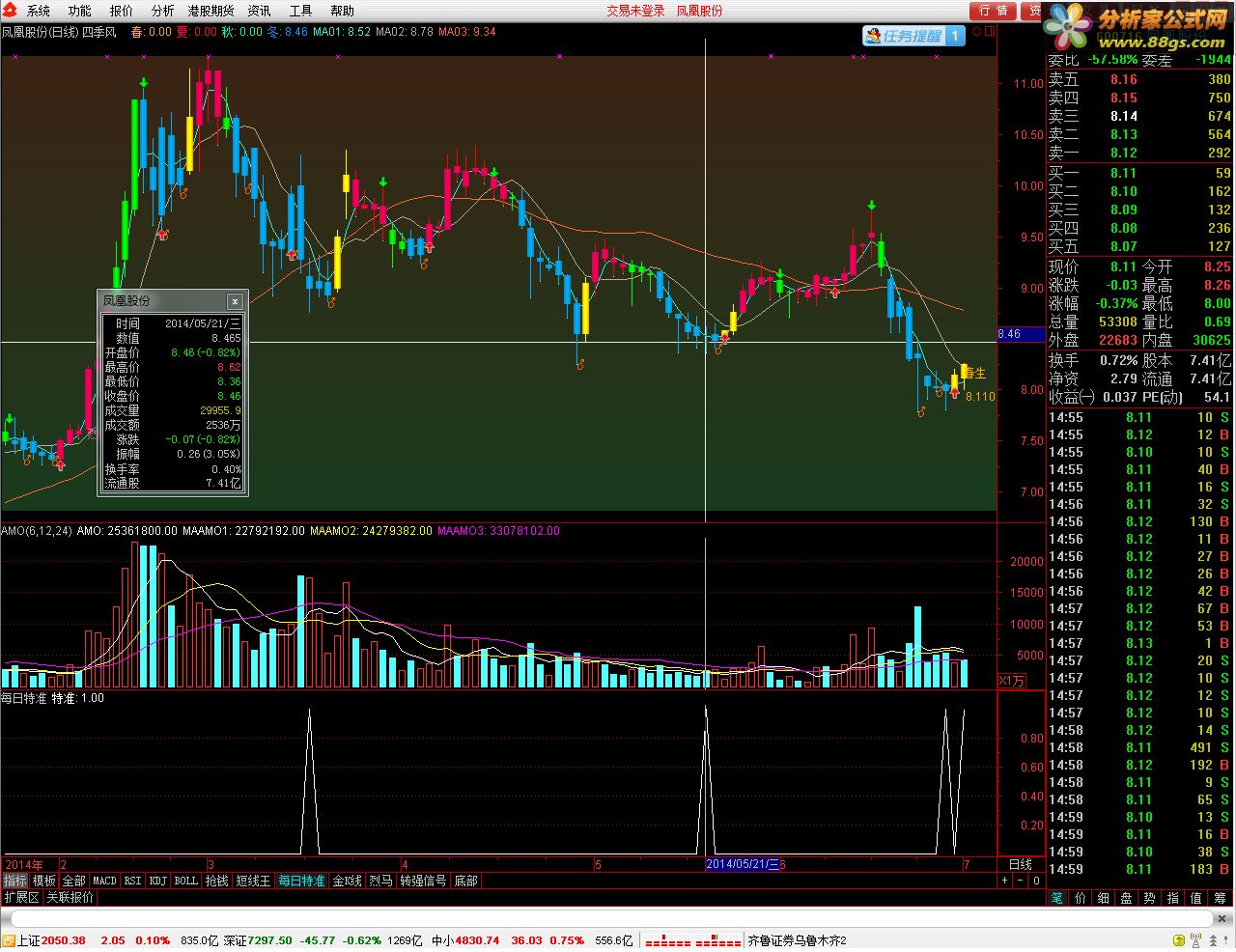
Task: Select the 势 tab in quote panel
Action: click(1150, 897)
